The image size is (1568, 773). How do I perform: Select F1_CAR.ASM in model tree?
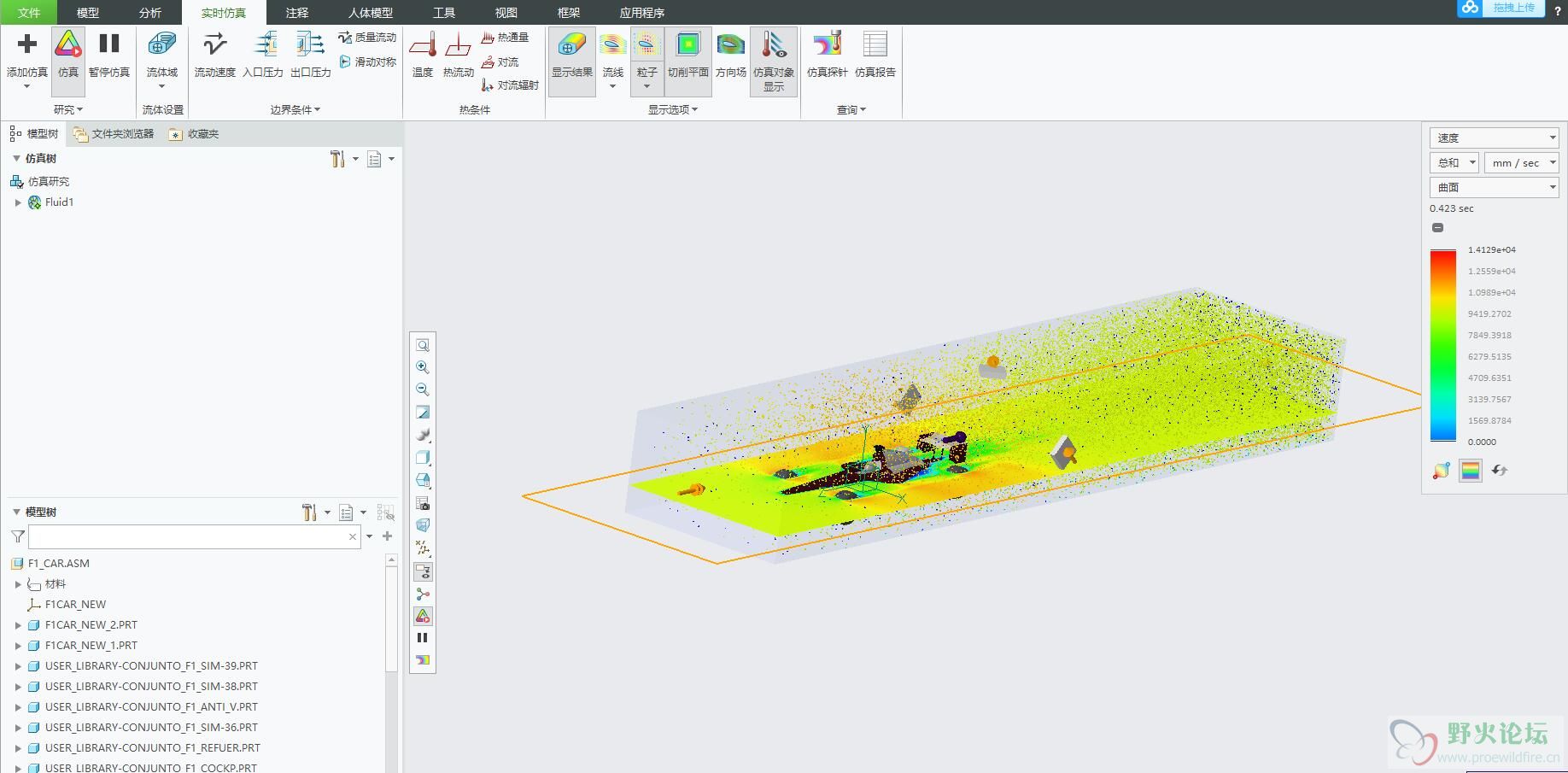58,564
